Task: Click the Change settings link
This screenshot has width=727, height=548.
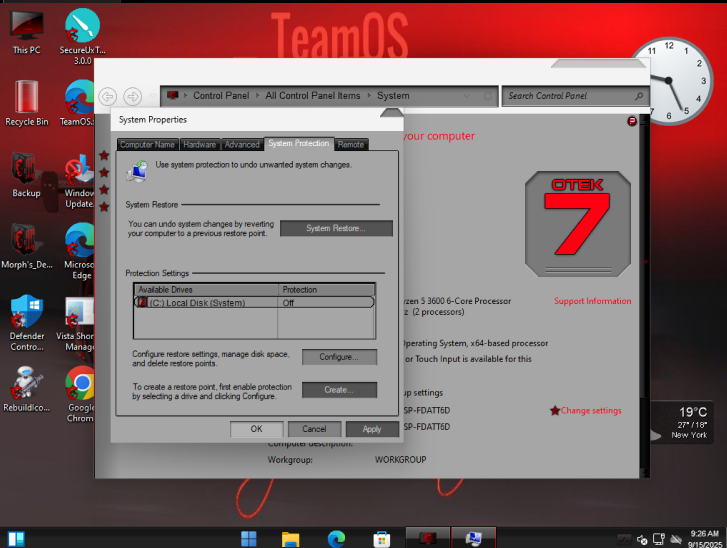Action: (x=591, y=410)
